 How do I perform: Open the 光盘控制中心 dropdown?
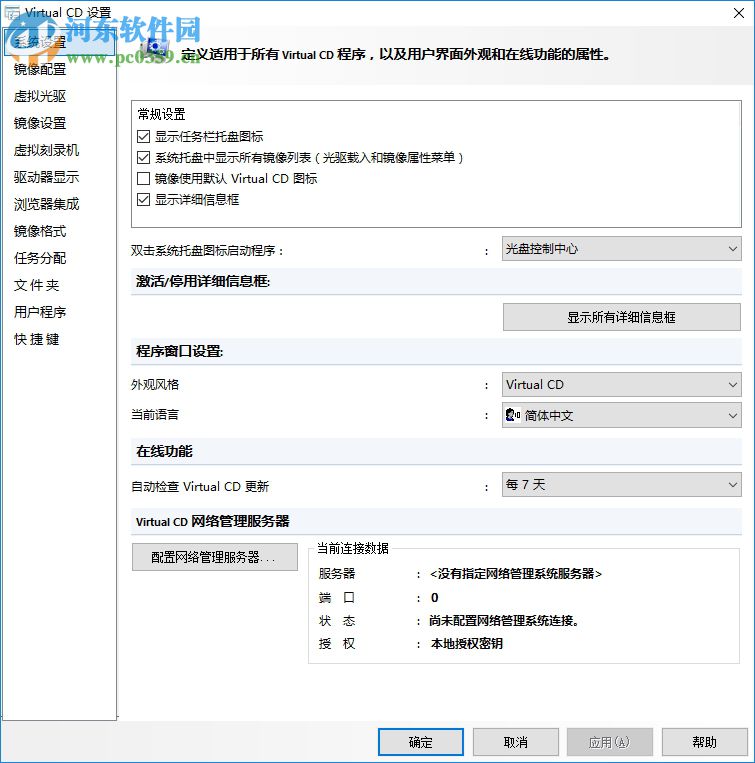click(622, 249)
